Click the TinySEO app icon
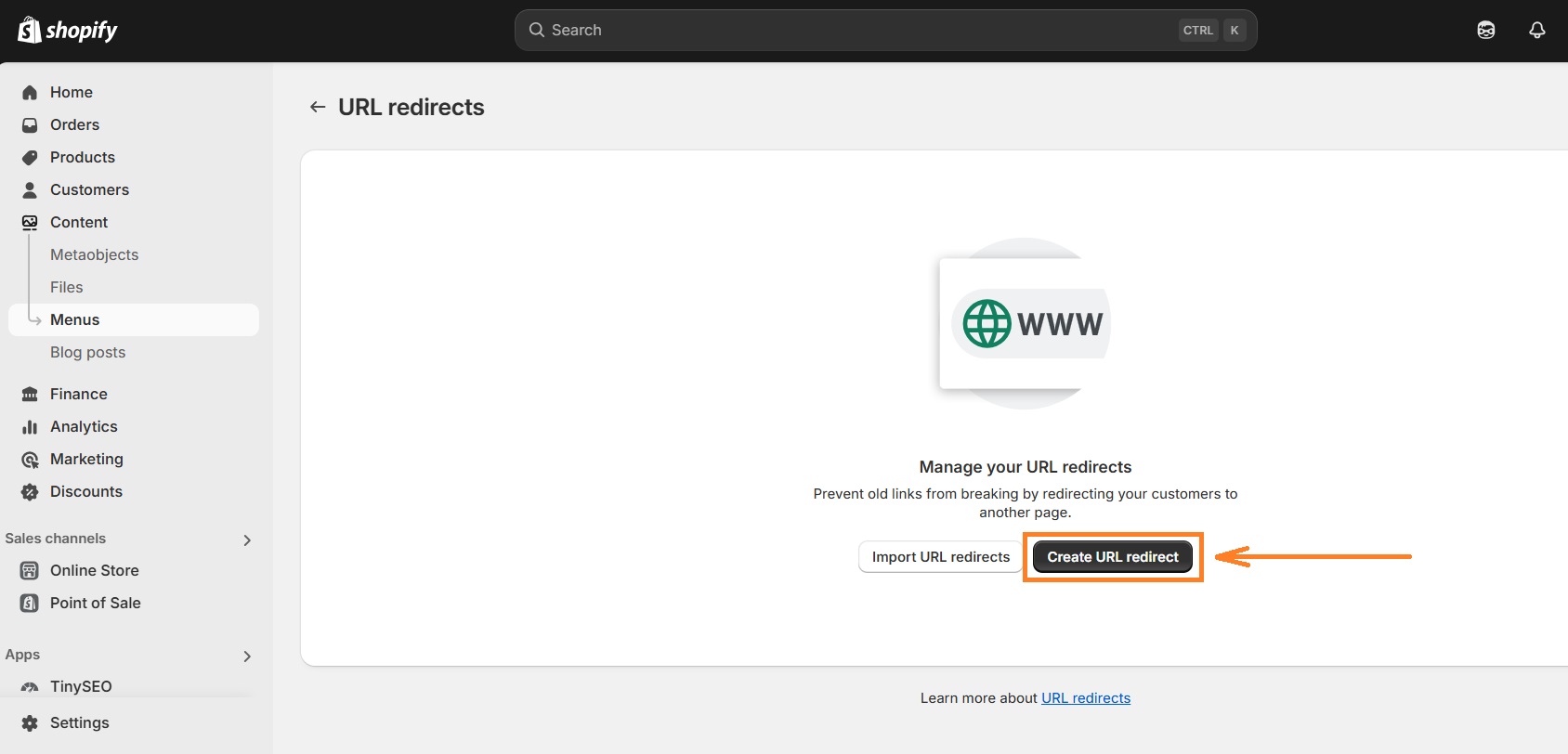This screenshot has height=754, width=1568. [30, 687]
